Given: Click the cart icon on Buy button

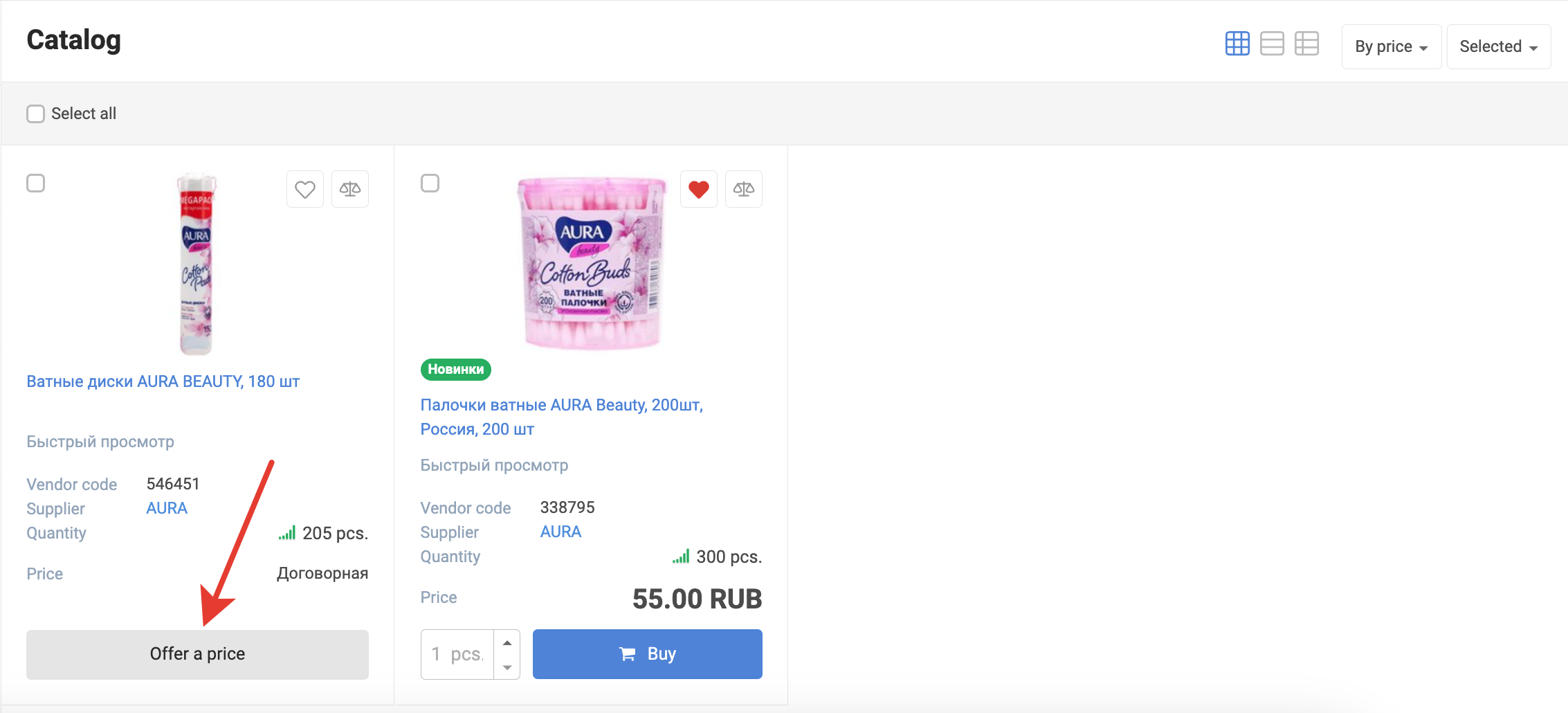Looking at the screenshot, I should [628, 654].
